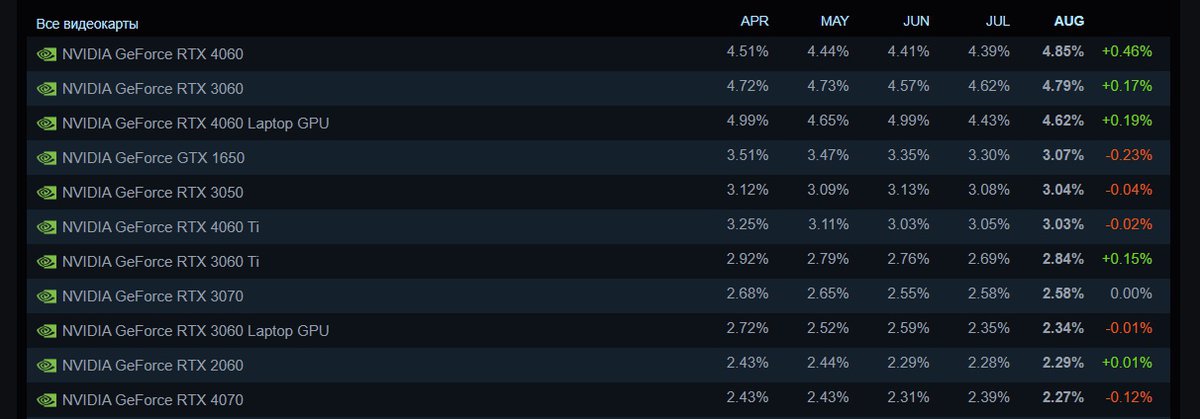
Task: Open the 'Все видеокарты' header link
Action: click(x=87, y=23)
